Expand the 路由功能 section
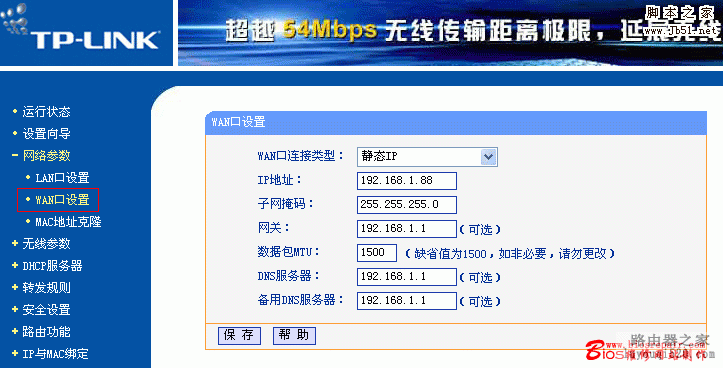The image size is (723, 368). 41,332
